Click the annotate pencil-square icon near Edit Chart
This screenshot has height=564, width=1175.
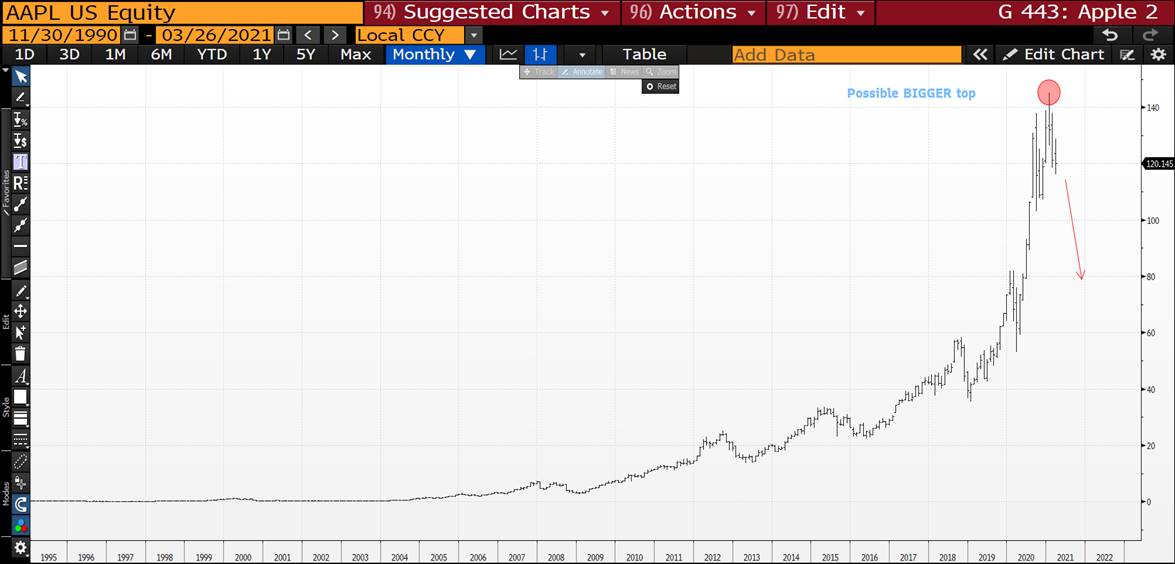click(1126, 55)
